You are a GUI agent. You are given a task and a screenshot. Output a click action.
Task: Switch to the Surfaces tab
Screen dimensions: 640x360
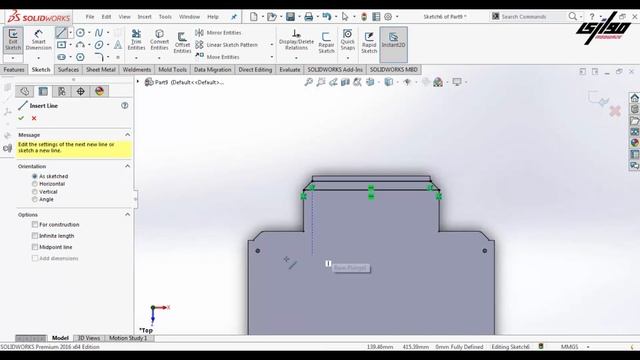tap(68, 69)
